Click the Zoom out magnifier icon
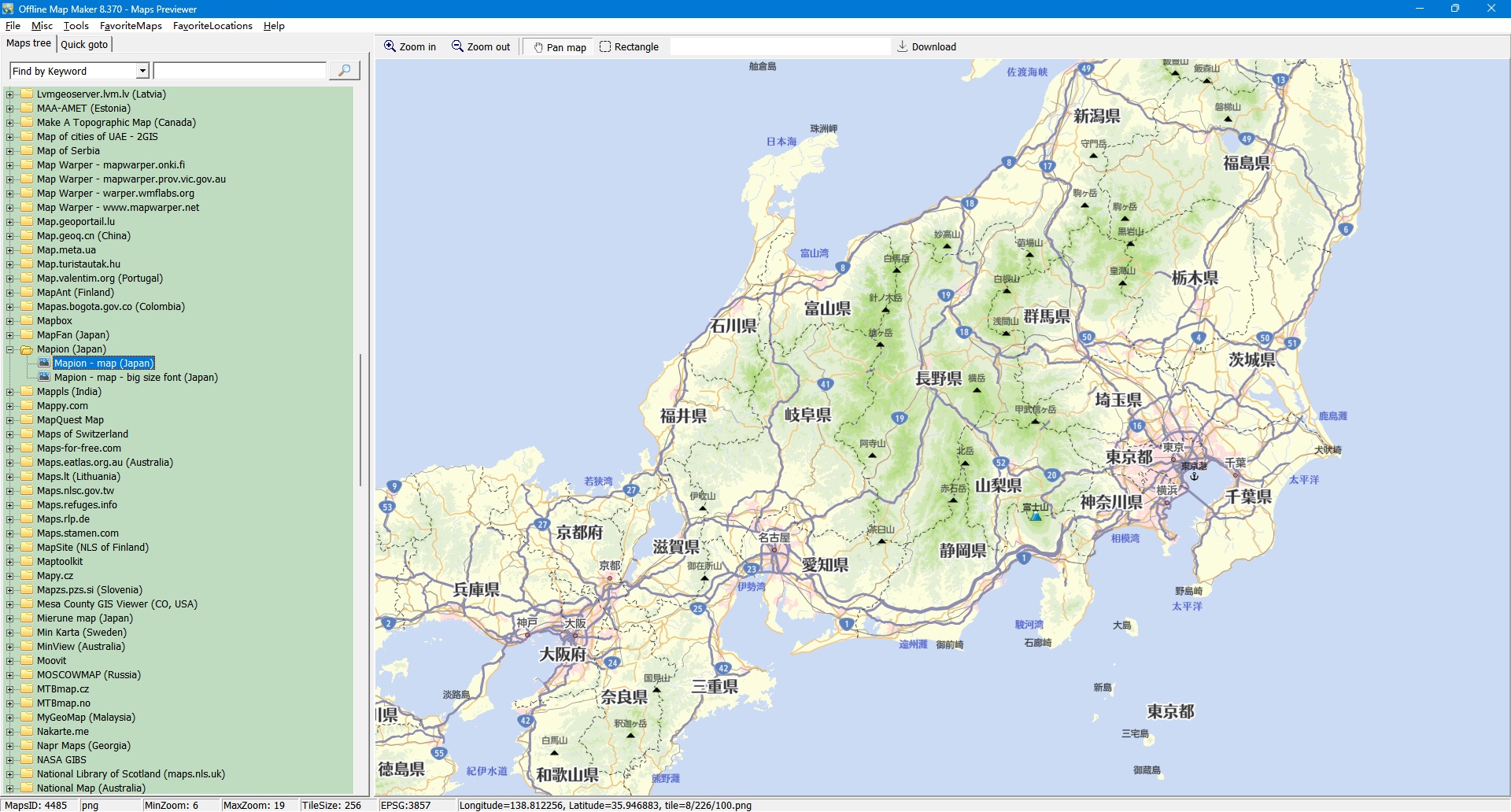This screenshot has width=1511, height=812. click(x=457, y=46)
